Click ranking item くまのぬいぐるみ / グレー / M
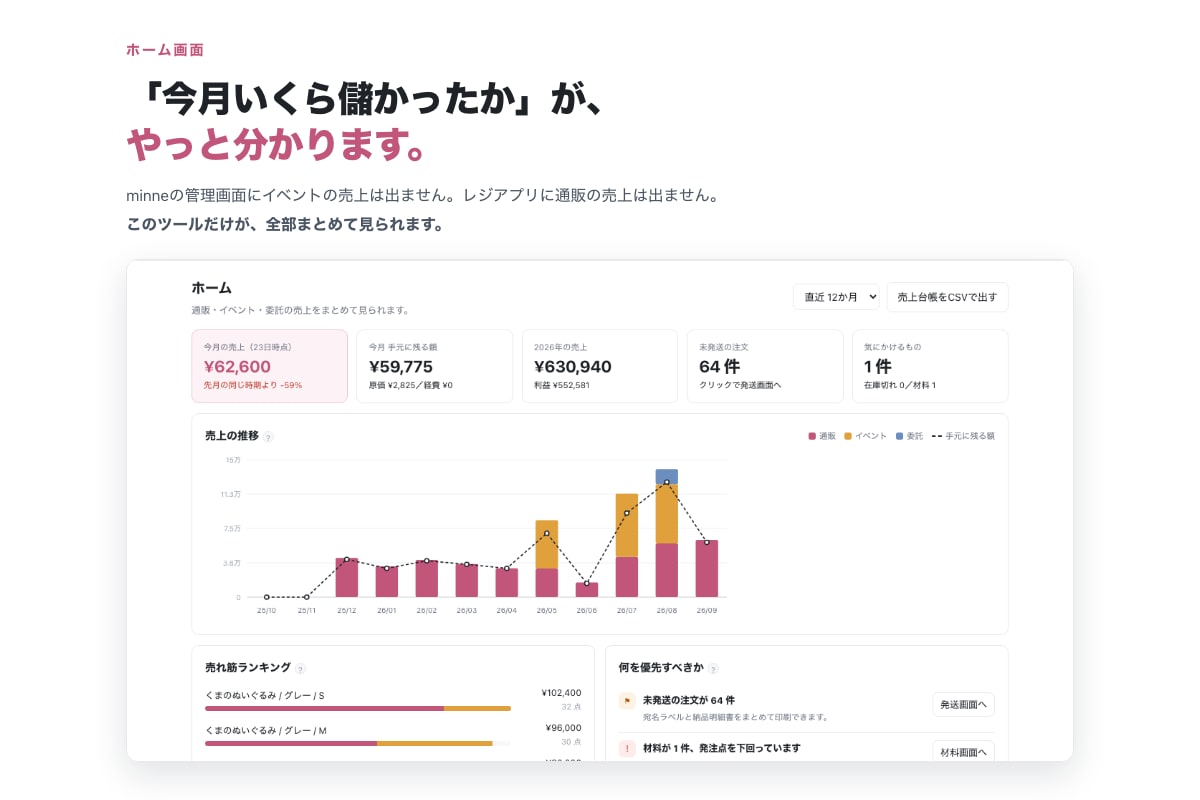Screen dimensions: 1200x800 tap(266, 730)
